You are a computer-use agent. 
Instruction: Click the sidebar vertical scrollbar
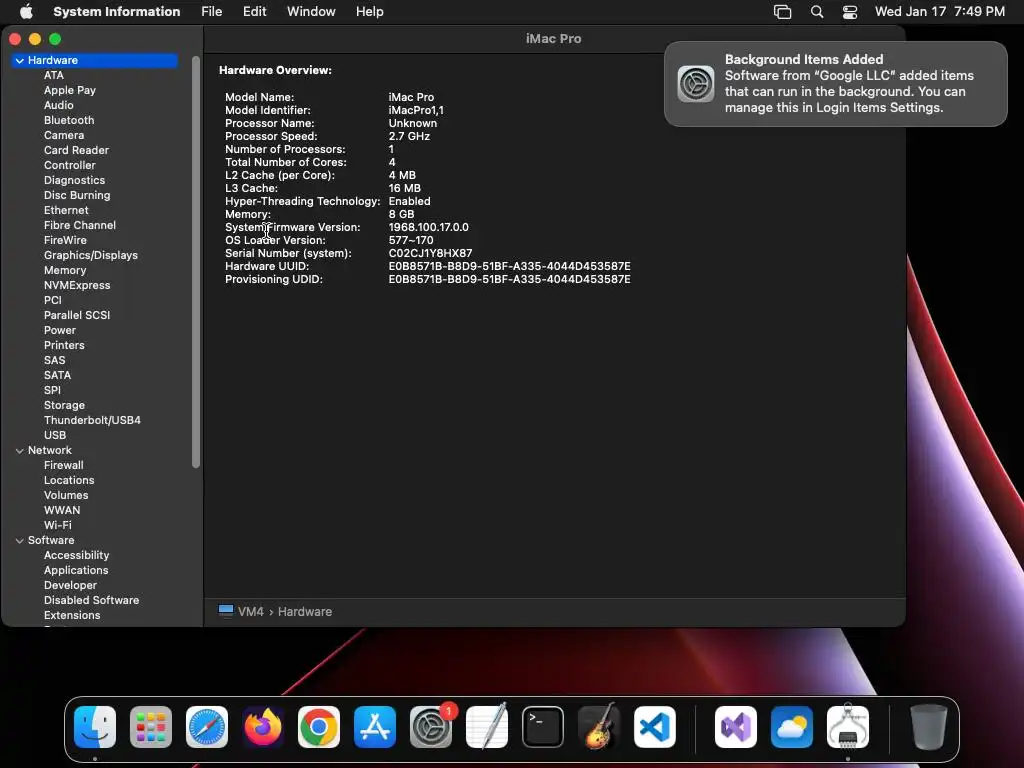[x=196, y=261]
